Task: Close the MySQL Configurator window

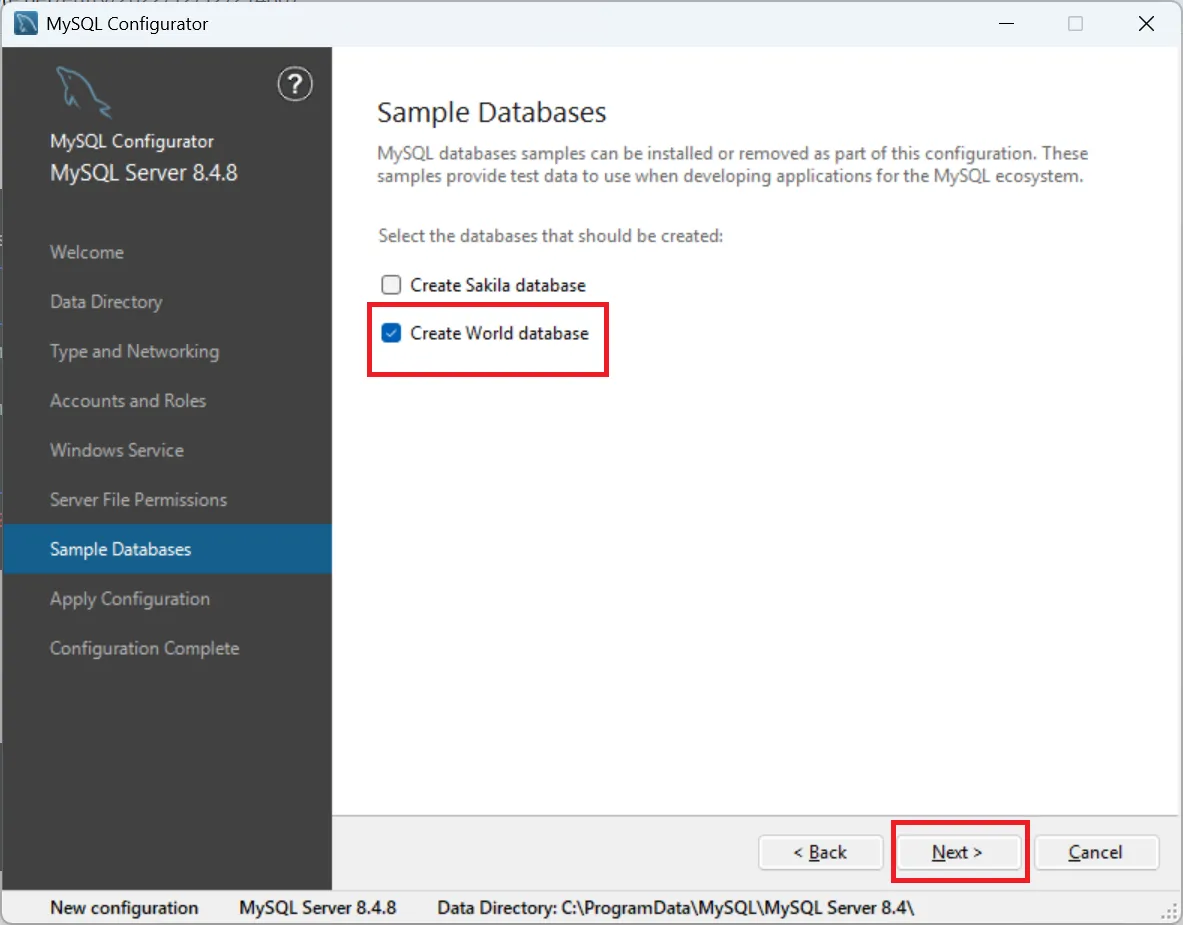Action: click(x=1146, y=23)
